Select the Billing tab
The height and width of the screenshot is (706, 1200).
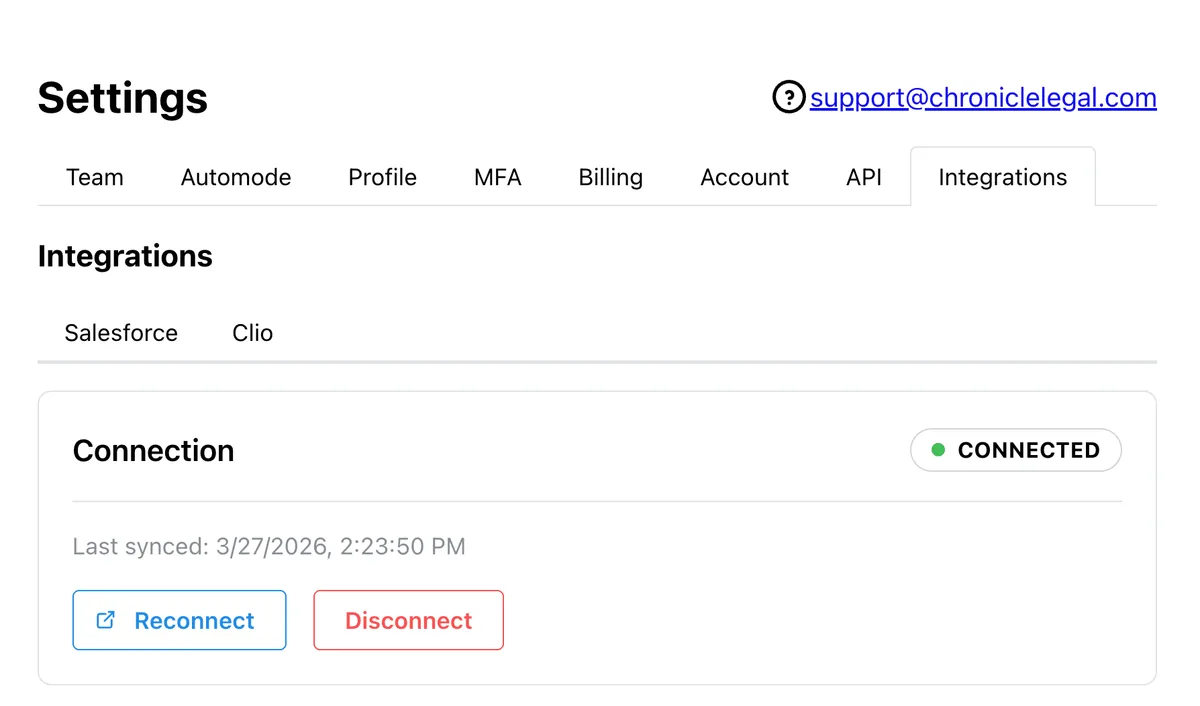point(610,177)
